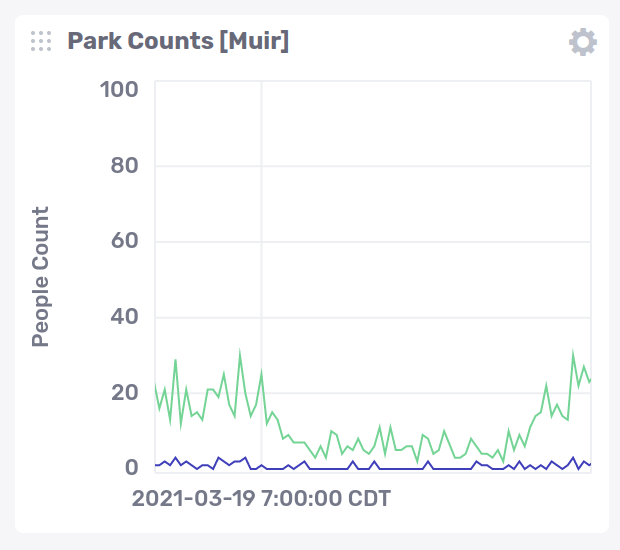620x550 pixels.
Task: Click the green line's tallest peak near right edge
Action: (573, 352)
